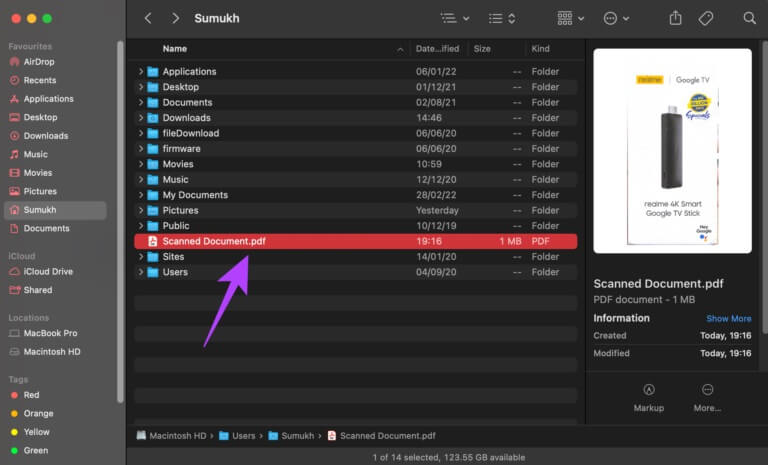Open Downloads in the sidebar
768x465 pixels.
pyautogui.click(x=55, y=136)
